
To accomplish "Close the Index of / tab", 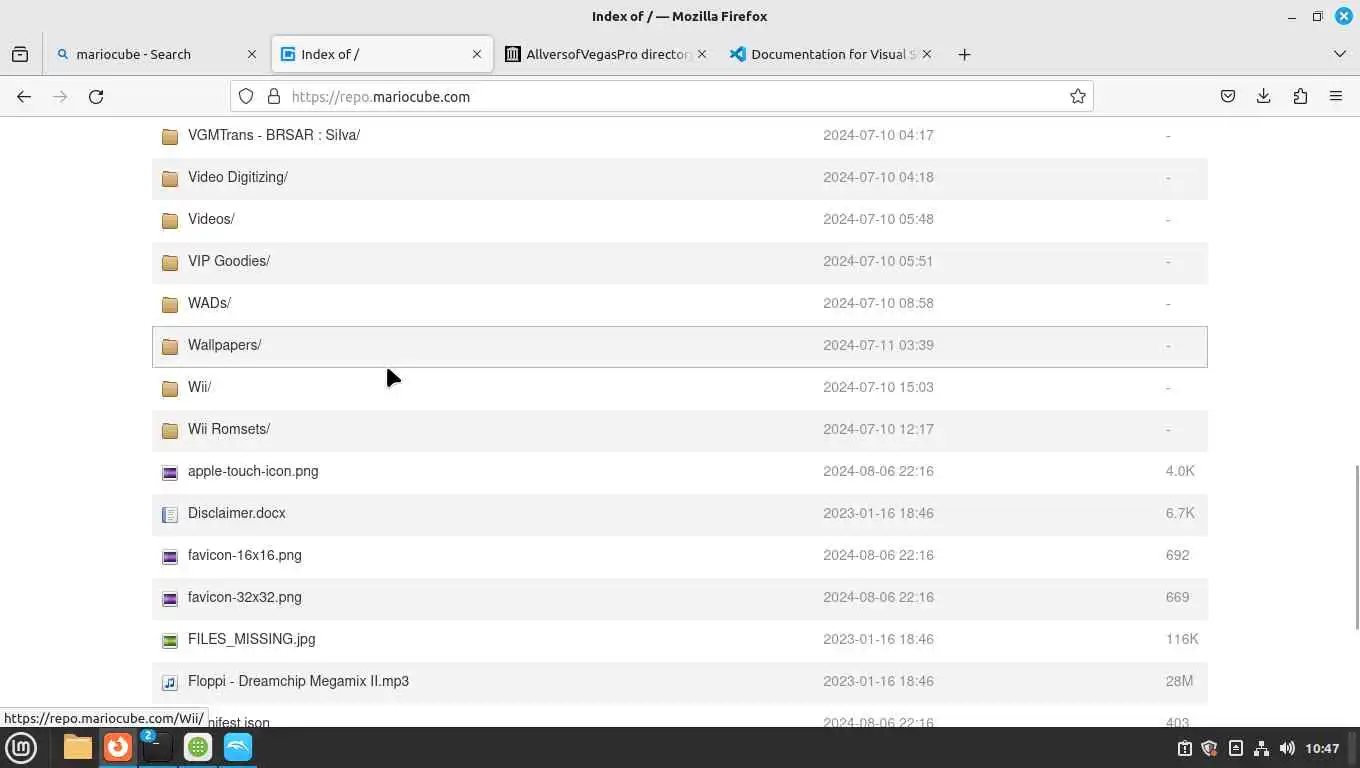I will pos(477,54).
